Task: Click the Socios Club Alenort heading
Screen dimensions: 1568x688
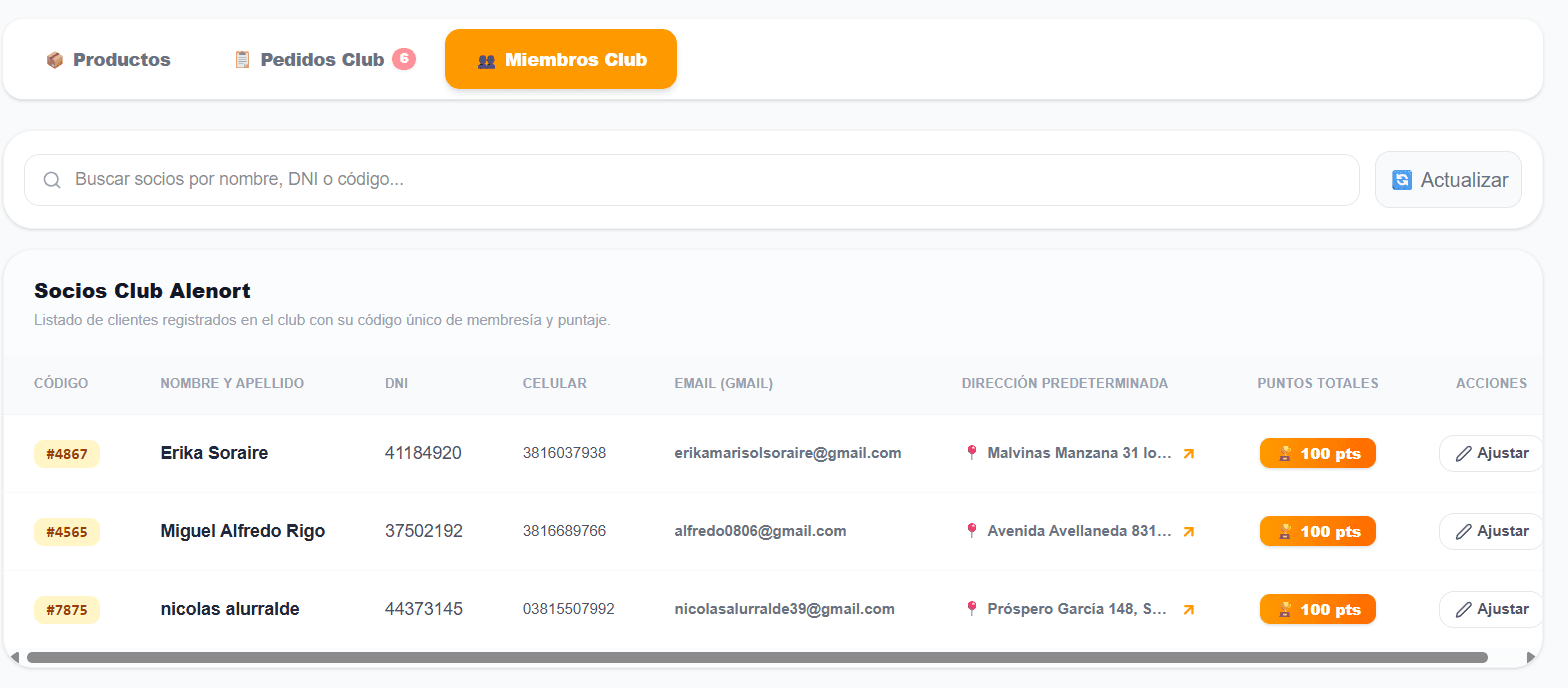Action: coord(142,291)
